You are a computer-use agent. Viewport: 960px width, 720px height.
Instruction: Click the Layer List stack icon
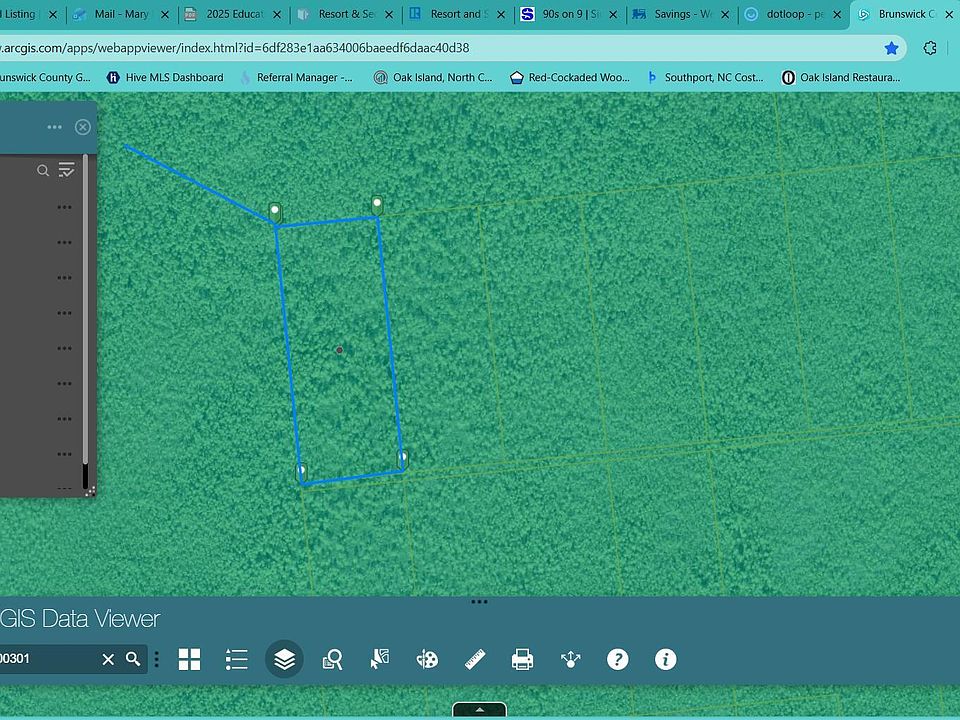pyautogui.click(x=284, y=659)
